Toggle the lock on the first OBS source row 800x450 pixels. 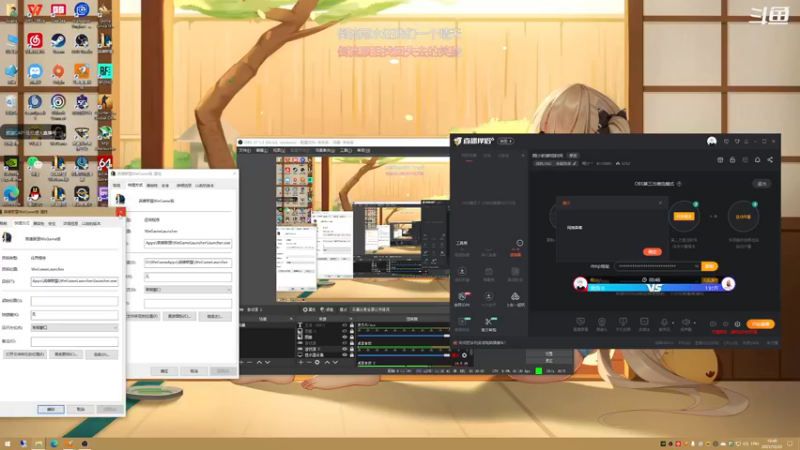(x=352, y=325)
